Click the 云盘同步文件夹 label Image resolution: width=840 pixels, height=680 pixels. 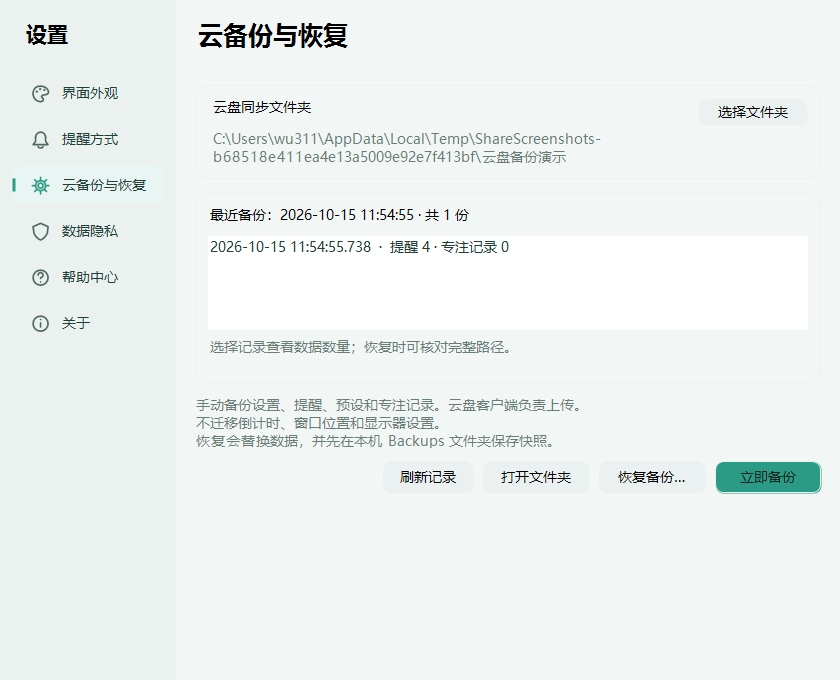[262, 108]
